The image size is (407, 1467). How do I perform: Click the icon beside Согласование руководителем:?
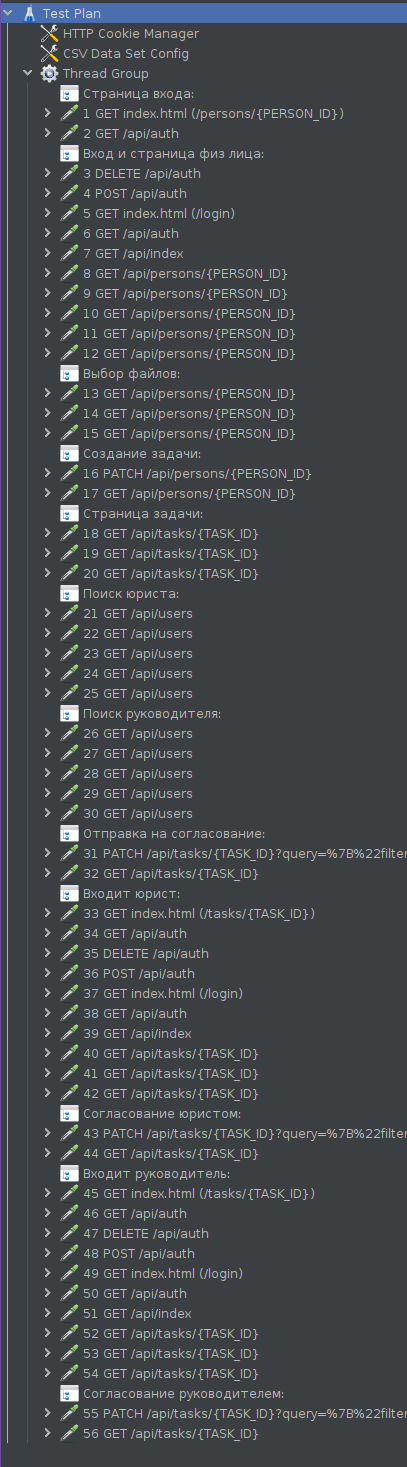point(69,1393)
